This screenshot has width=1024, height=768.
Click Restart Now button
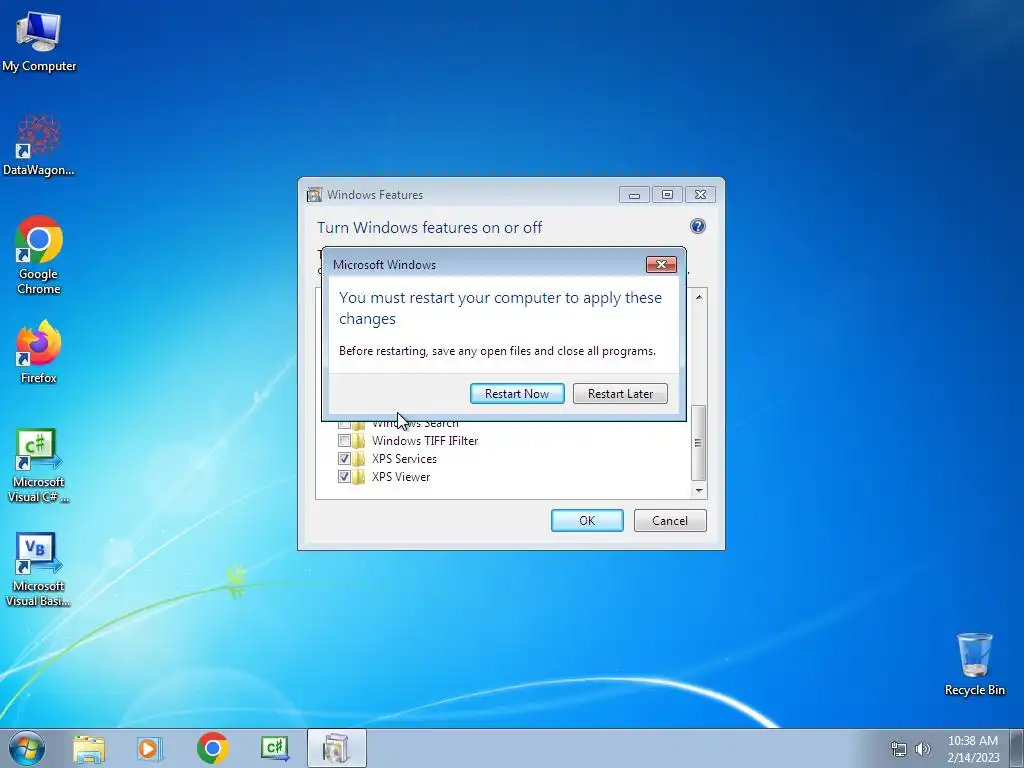517,393
